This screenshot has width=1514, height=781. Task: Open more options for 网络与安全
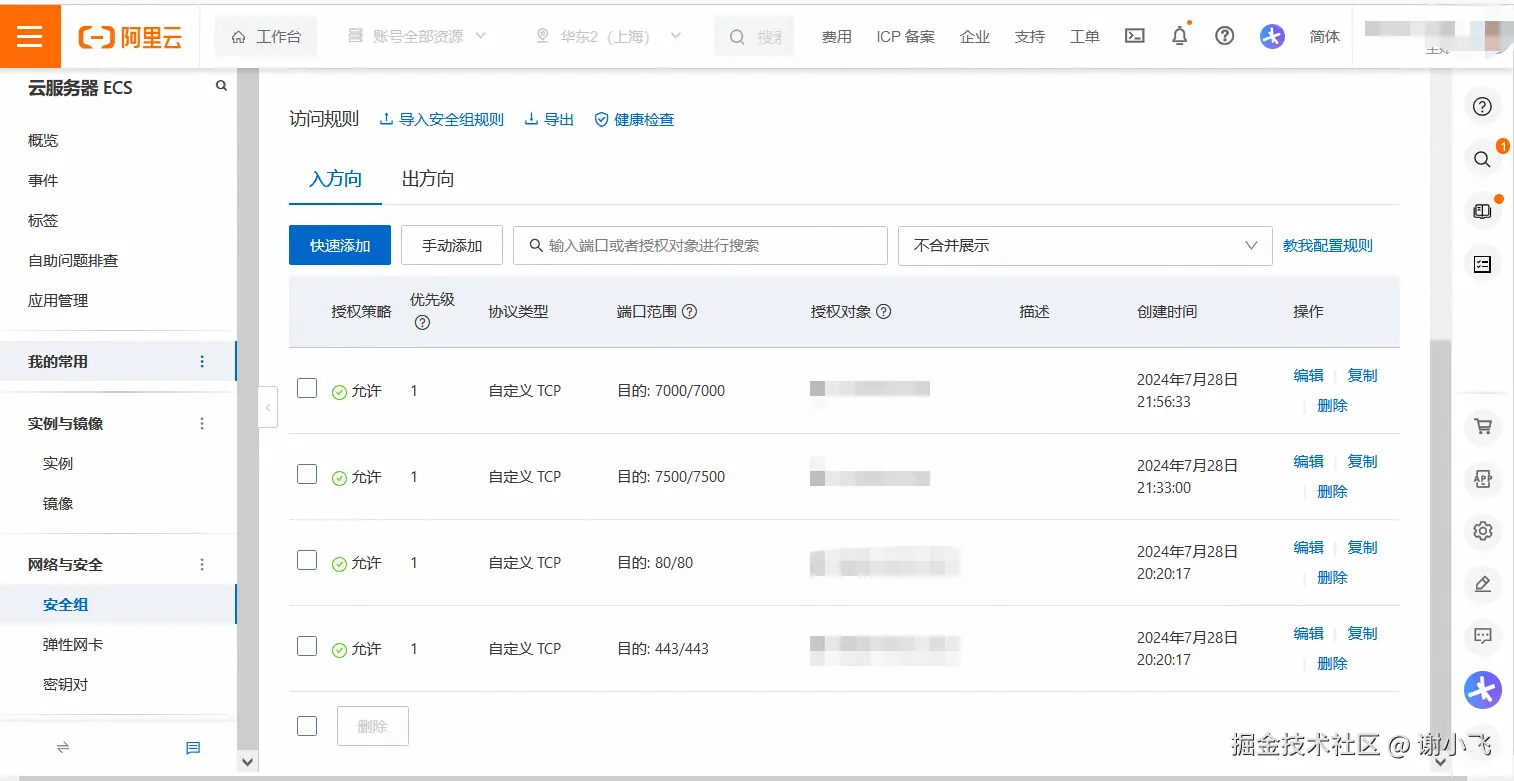click(202, 564)
